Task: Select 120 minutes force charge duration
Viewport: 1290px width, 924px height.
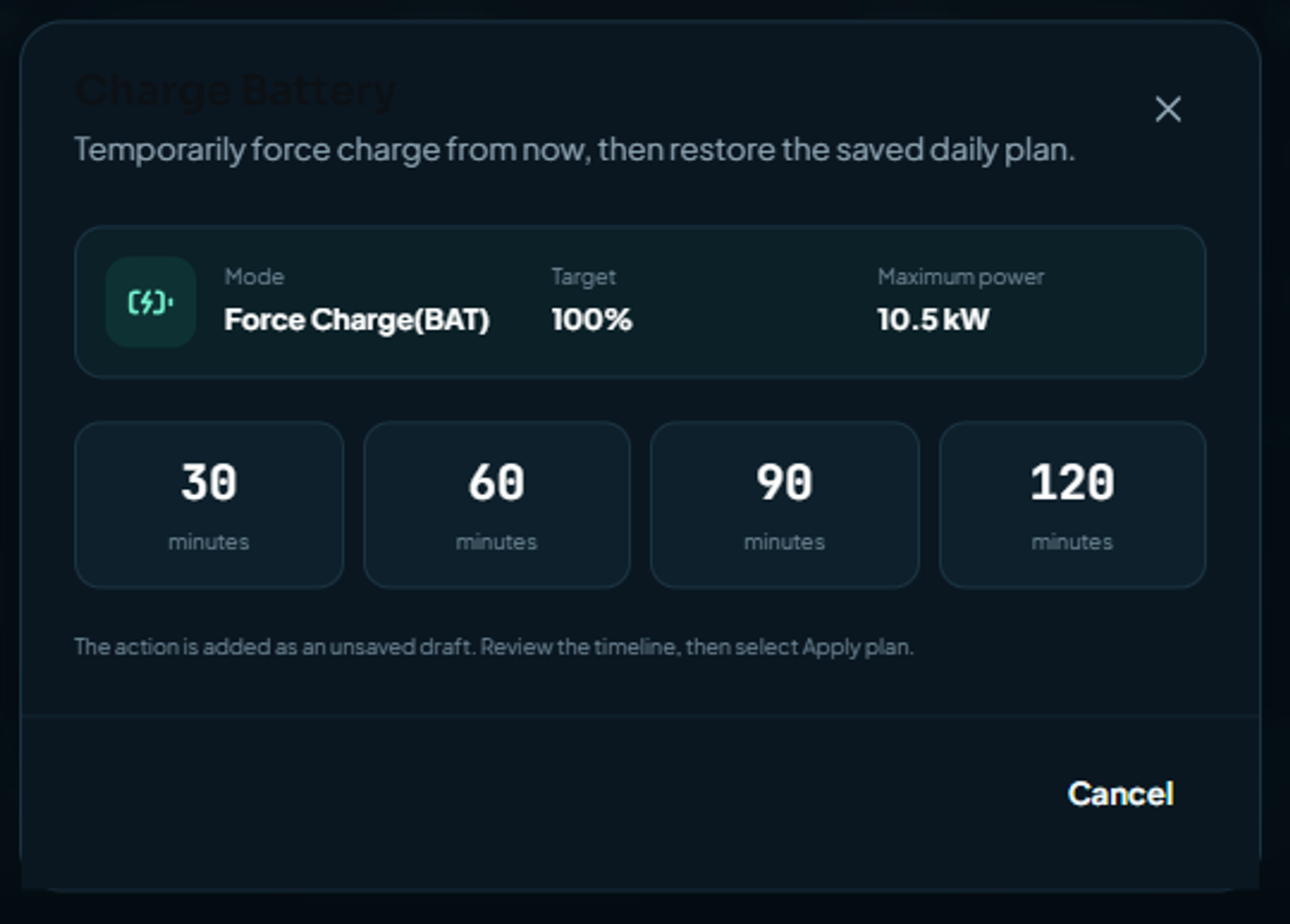Action: click(x=1072, y=505)
